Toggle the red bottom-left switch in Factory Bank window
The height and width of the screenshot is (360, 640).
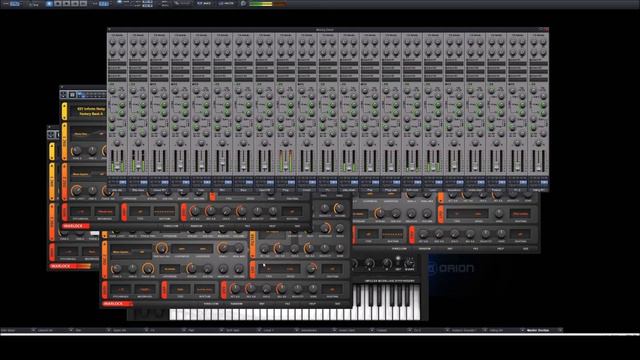(64, 212)
